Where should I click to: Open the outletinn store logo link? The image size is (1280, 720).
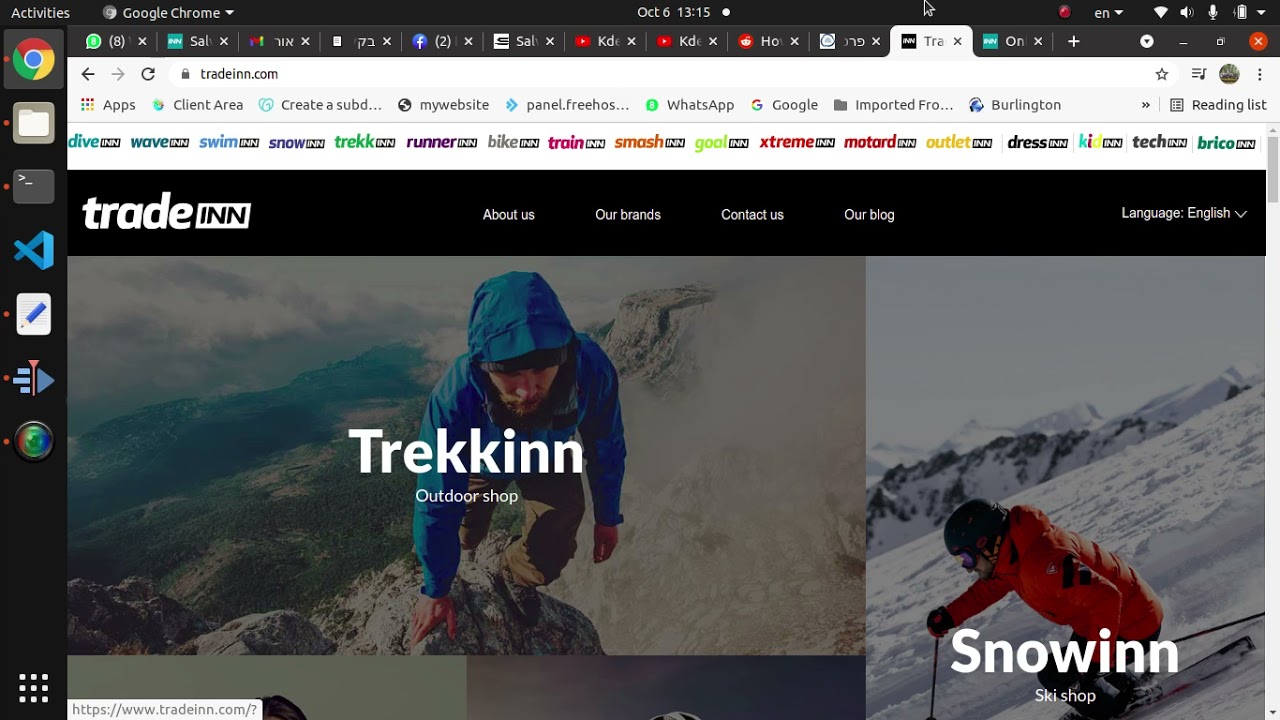click(959, 143)
